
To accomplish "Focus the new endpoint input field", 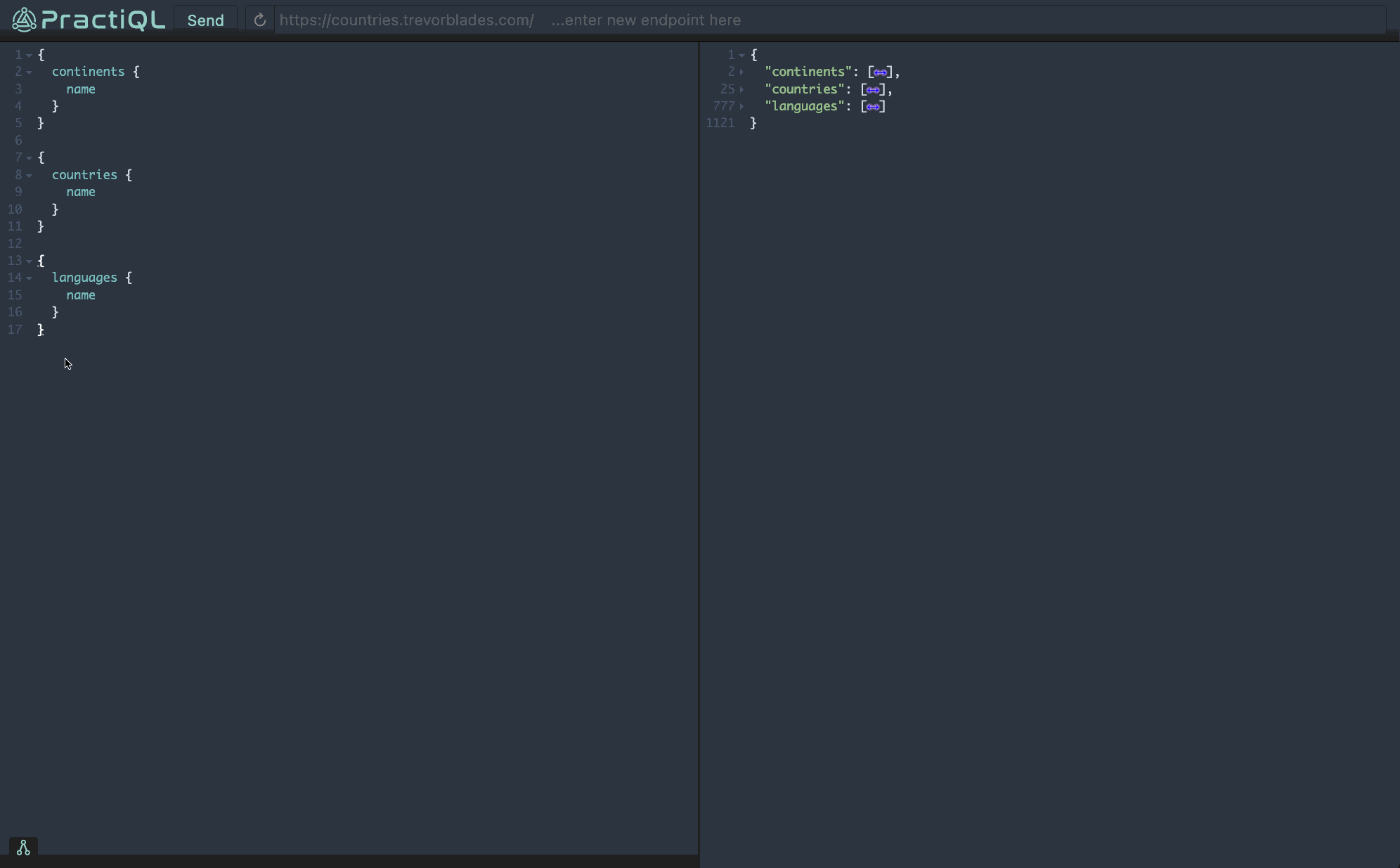I will 645,20.
